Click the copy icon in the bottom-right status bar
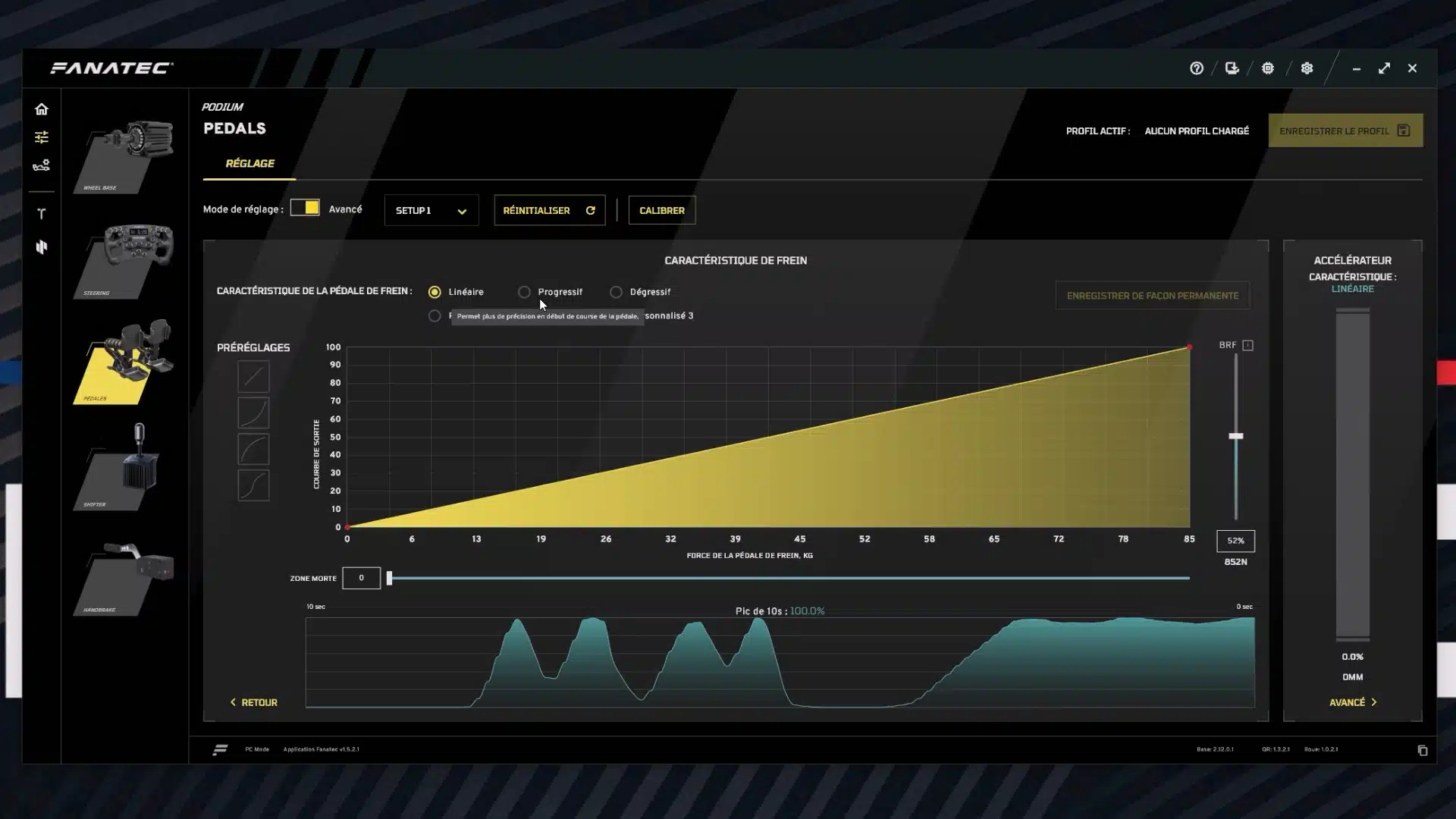The width and height of the screenshot is (1456, 819). (x=1423, y=750)
